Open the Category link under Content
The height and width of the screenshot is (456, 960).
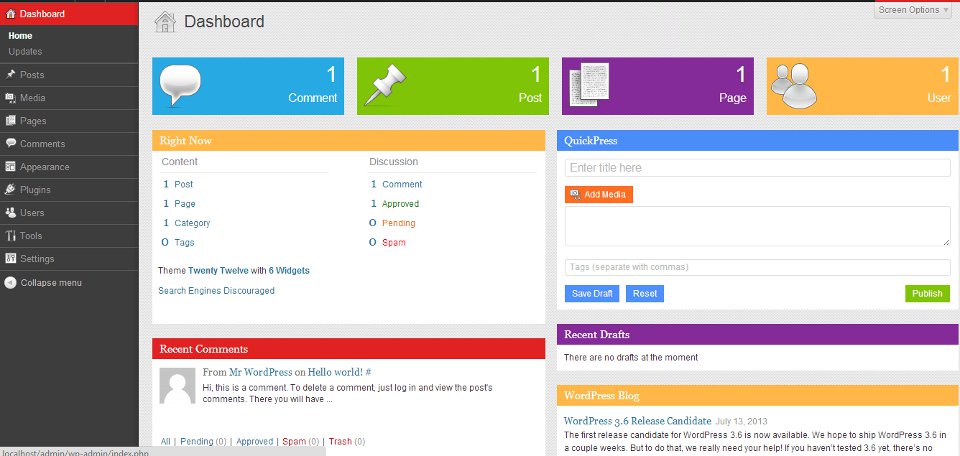click(192, 223)
